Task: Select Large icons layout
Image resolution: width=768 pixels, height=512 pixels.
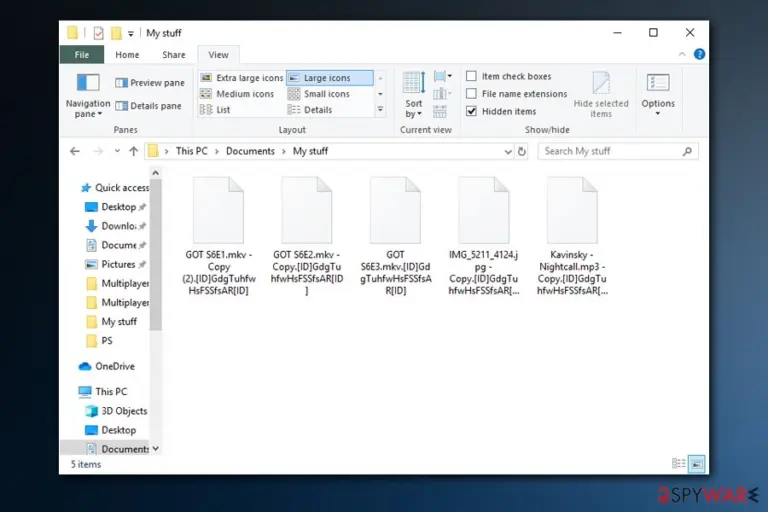Action: click(330, 78)
